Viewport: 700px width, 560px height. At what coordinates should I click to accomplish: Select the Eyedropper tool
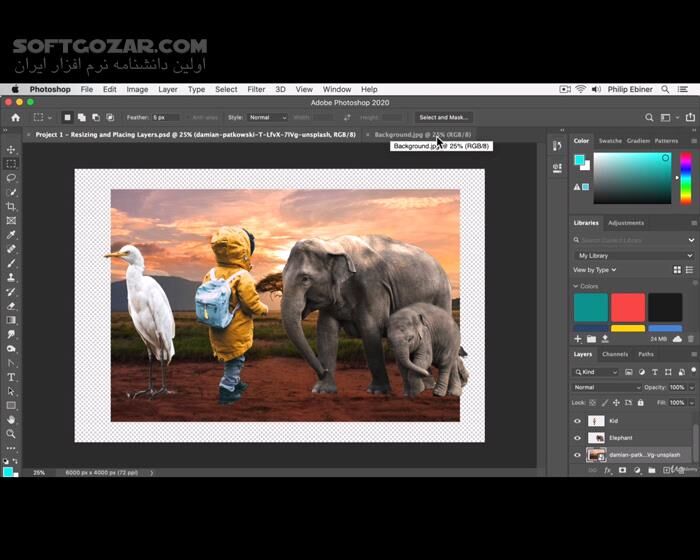[x=11, y=235]
